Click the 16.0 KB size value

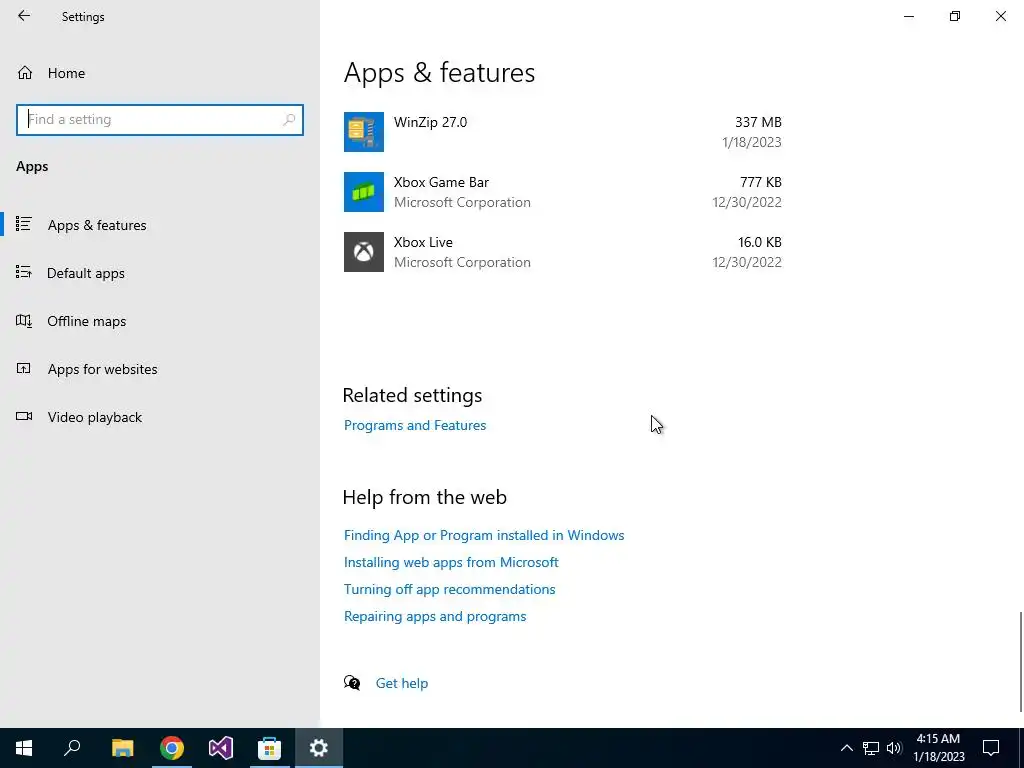[760, 242]
